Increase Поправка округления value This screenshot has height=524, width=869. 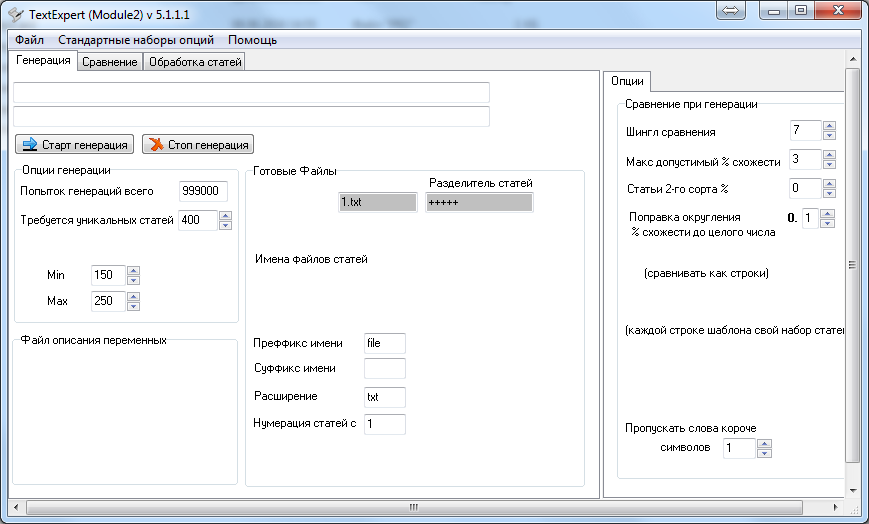(x=827, y=214)
